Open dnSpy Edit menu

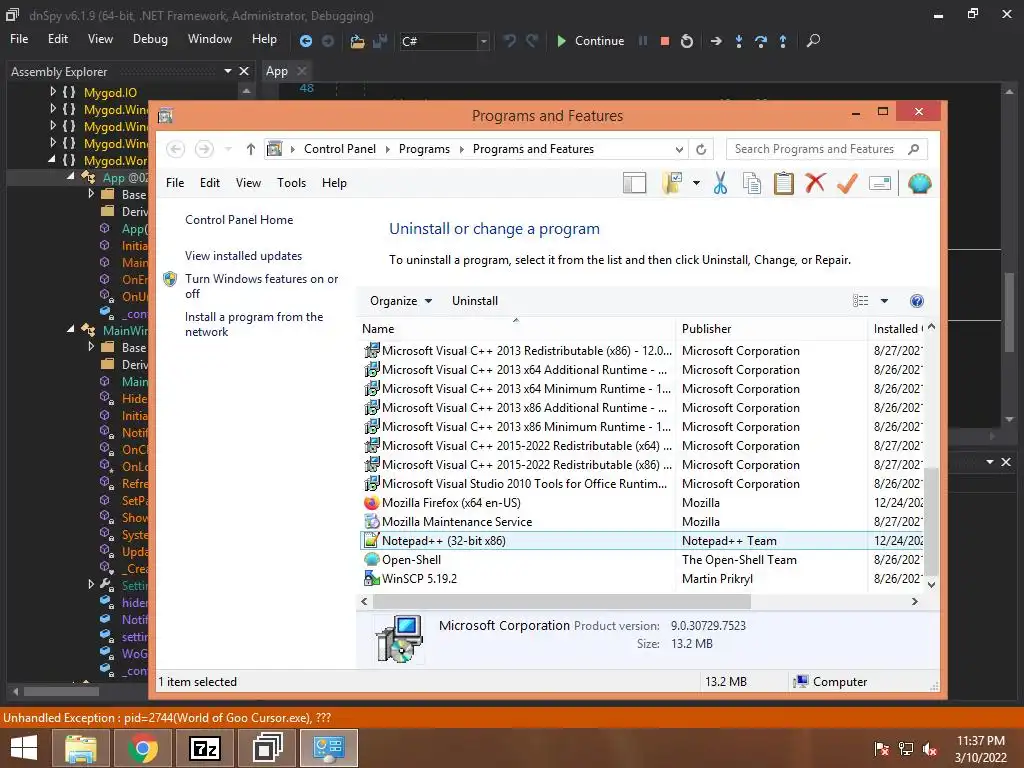[x=57, y=39]
